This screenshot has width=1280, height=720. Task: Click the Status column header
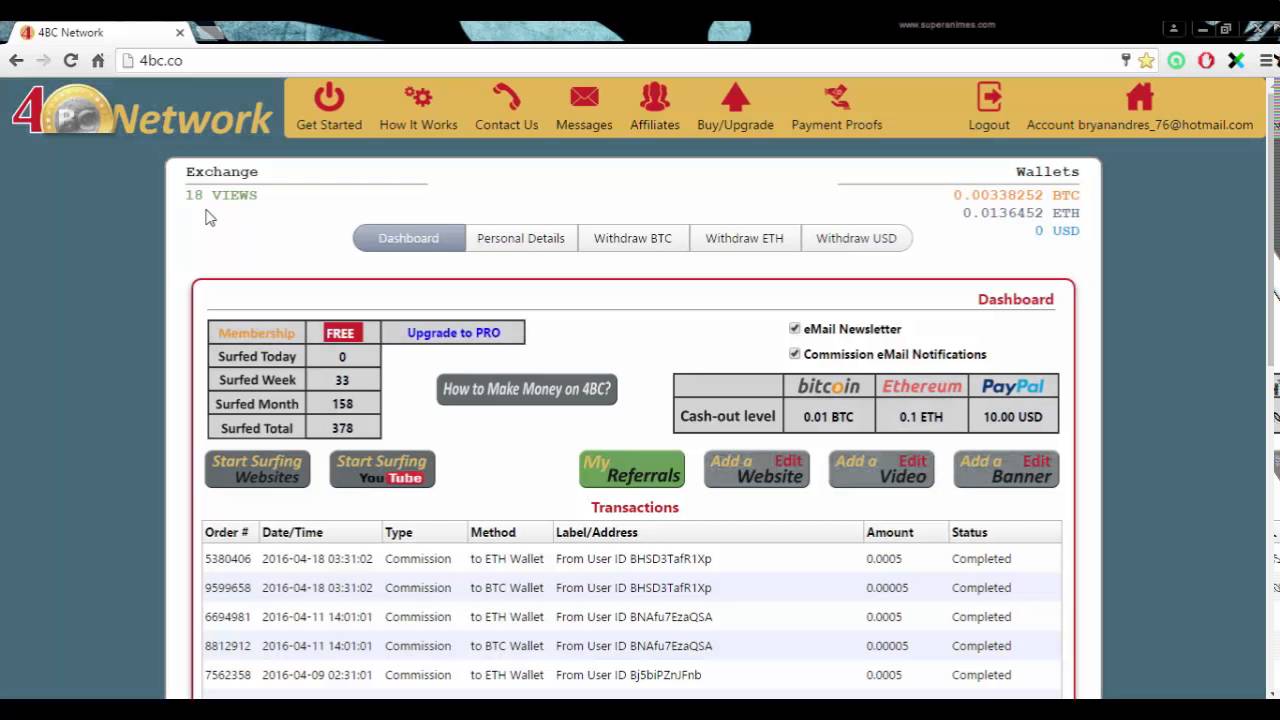click(x=969, y=532)
